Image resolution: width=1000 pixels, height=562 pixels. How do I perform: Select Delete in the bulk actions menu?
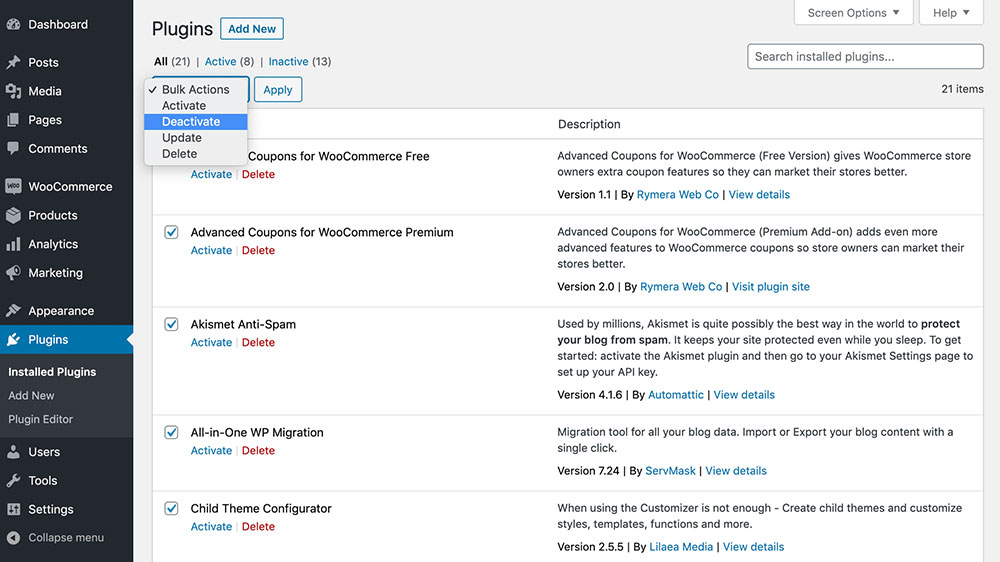click(180, 154)
